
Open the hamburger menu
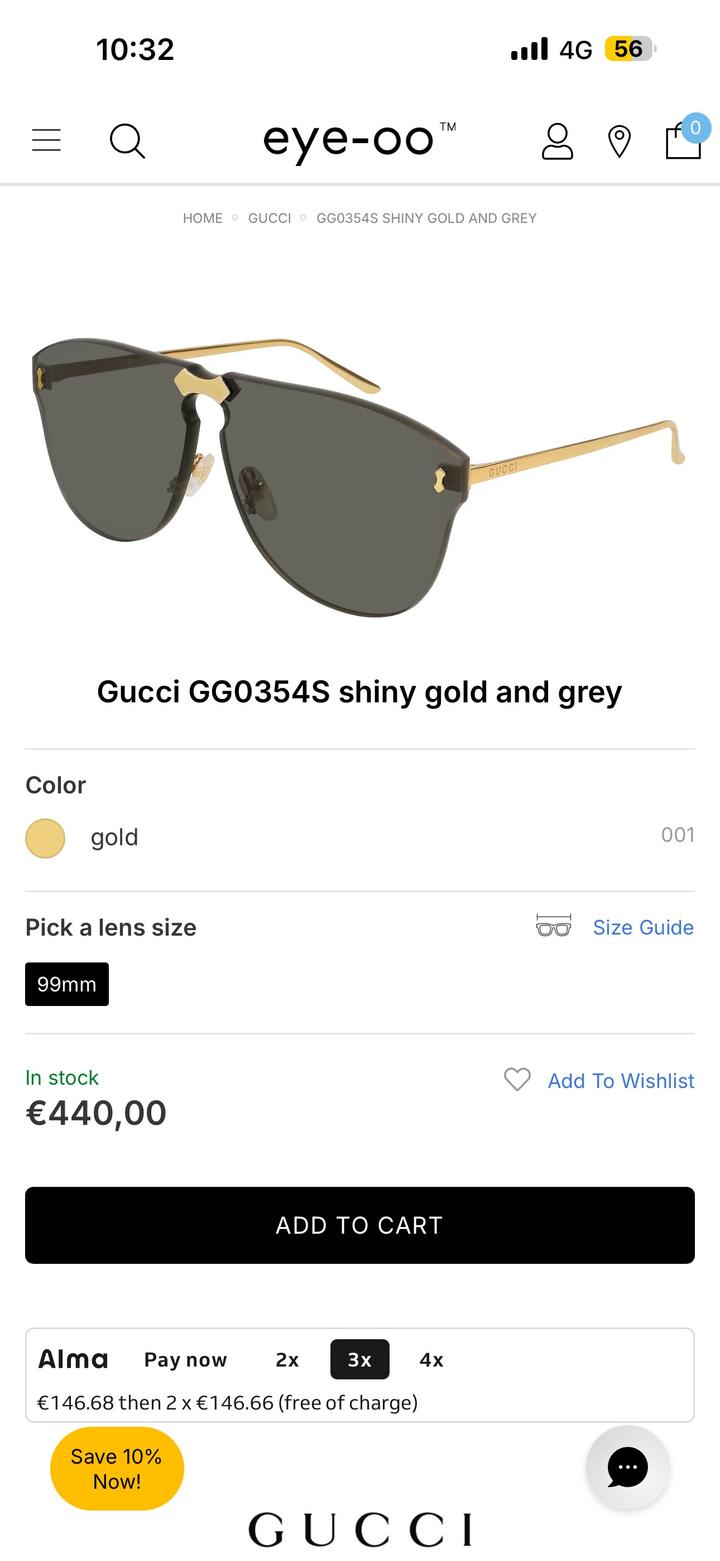point(46,140)
